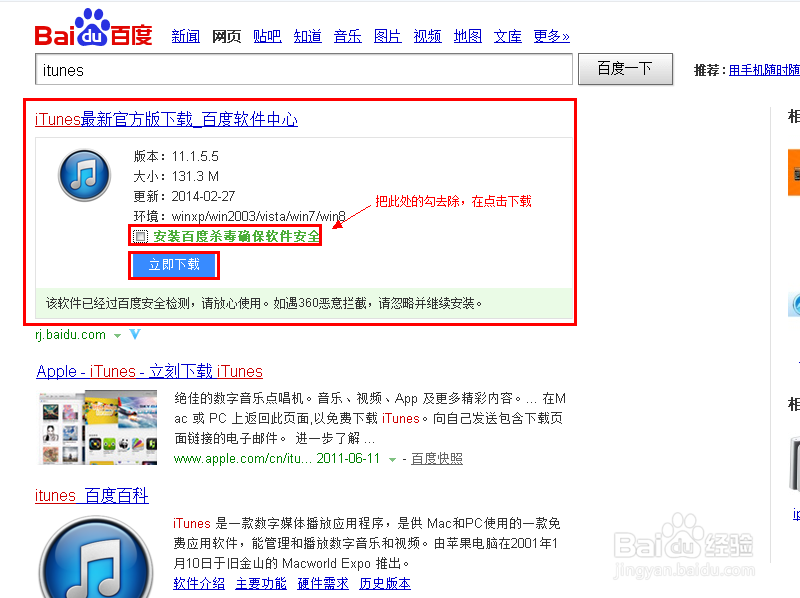The height and width of the screenshot is (598, 800).
Task: Open Apple - iTunes - 立刻下载 iTunes link
Action: pos(149,371)
